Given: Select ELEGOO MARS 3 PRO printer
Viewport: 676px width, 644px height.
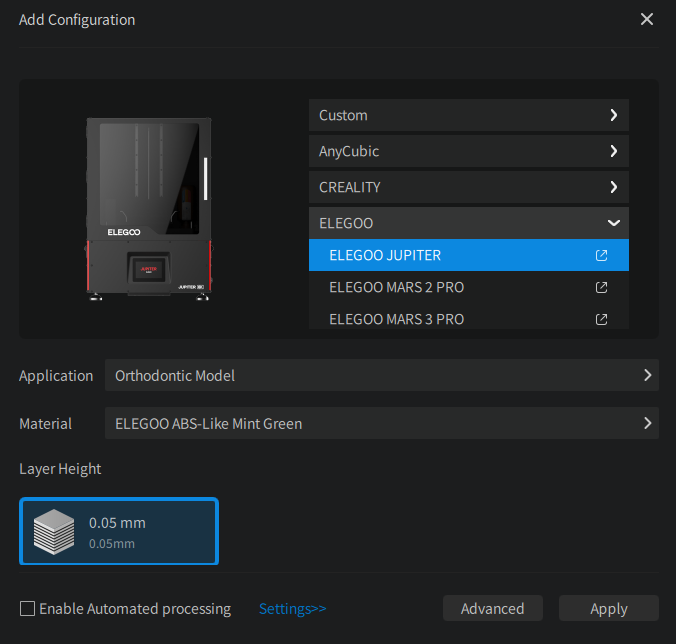Looking at the screenshot, I should pyautogui.click(x=440, y=319).
